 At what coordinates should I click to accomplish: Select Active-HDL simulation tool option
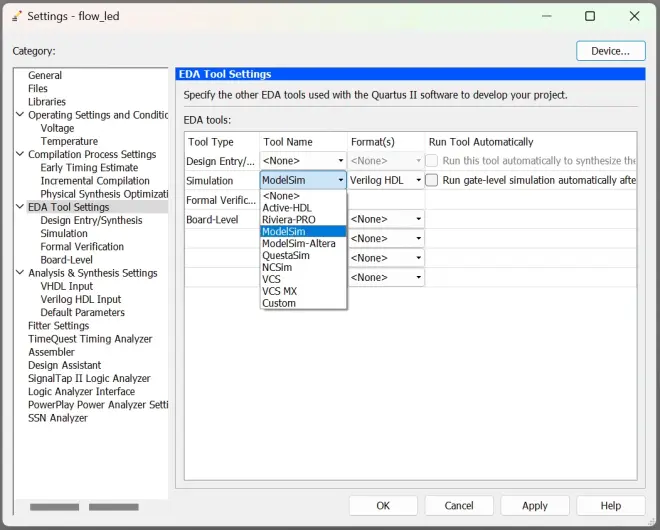[286, 207]
